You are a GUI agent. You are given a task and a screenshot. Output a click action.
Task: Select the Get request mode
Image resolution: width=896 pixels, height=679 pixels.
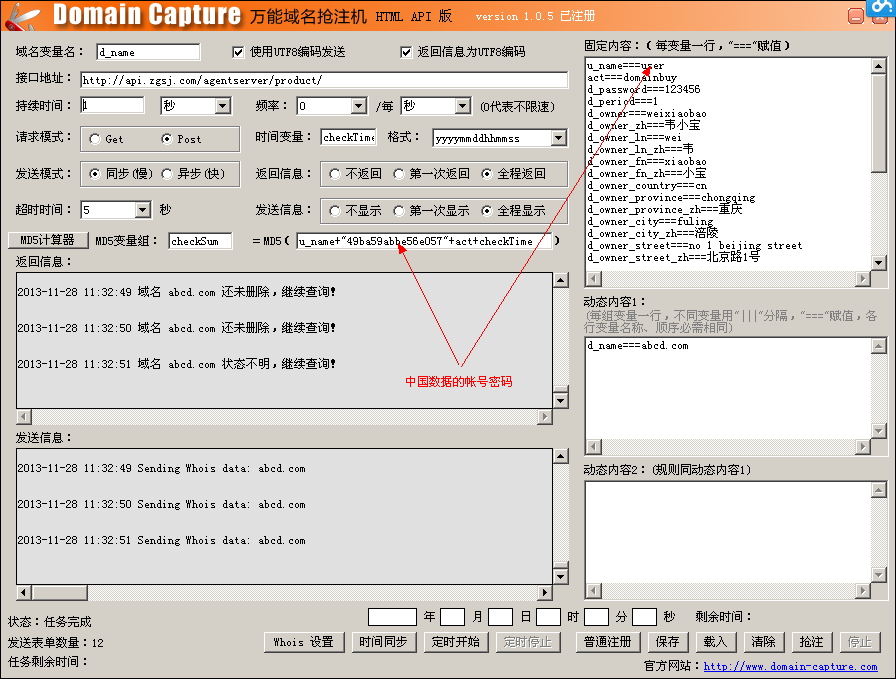coord(95,139)
